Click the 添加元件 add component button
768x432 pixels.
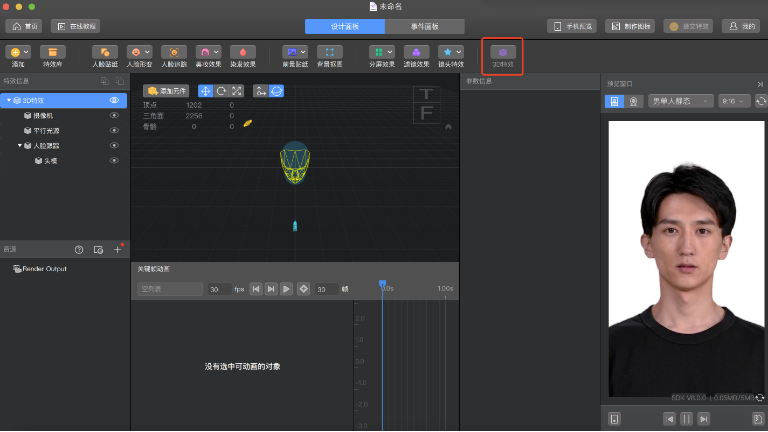[x=165, y=91]
